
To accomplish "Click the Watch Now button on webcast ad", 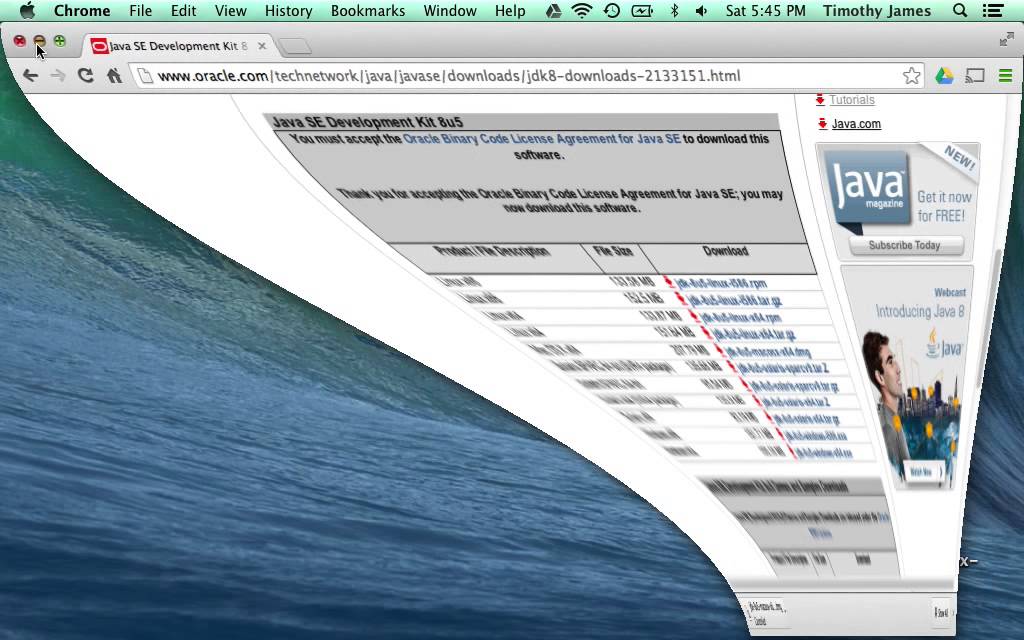I will (923, 472).
